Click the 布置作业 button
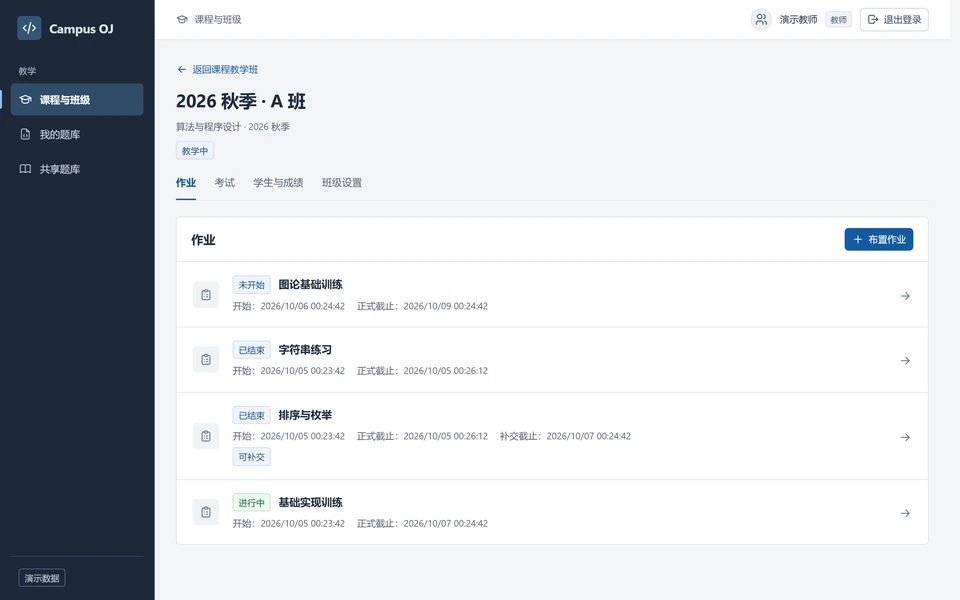The image size is (960, 600). coord(879,239)
